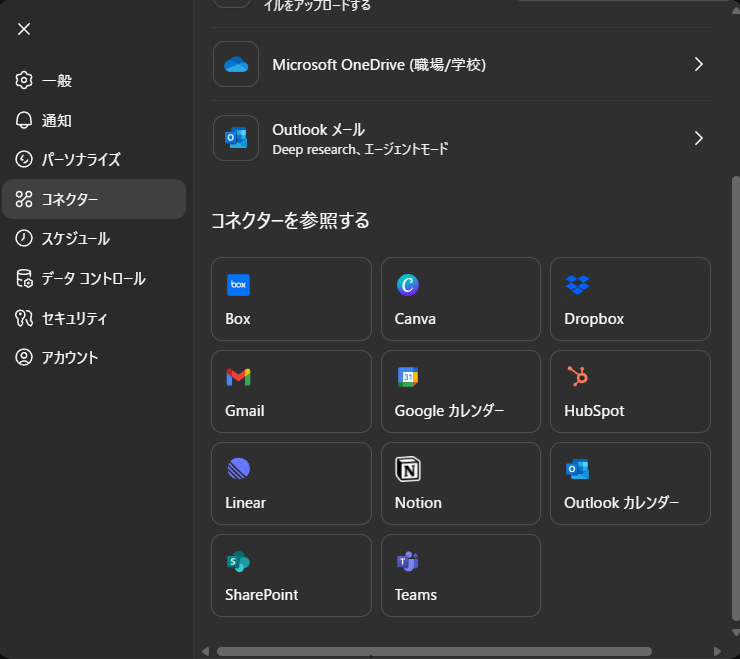The width and height of the screenshot is (740, 659).
Task: Click the コネクター sidebar icon
Action: tap(24, 199)
